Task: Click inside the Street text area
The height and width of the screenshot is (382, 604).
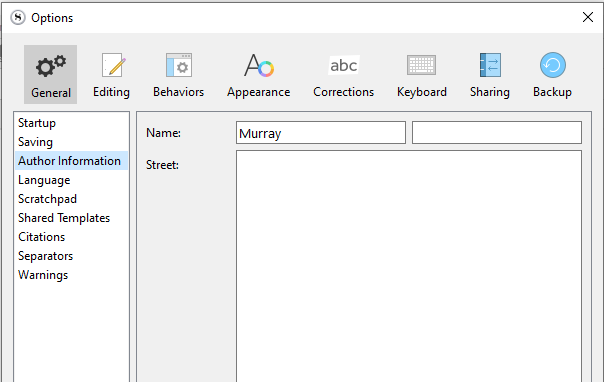Action: point(409,266)
